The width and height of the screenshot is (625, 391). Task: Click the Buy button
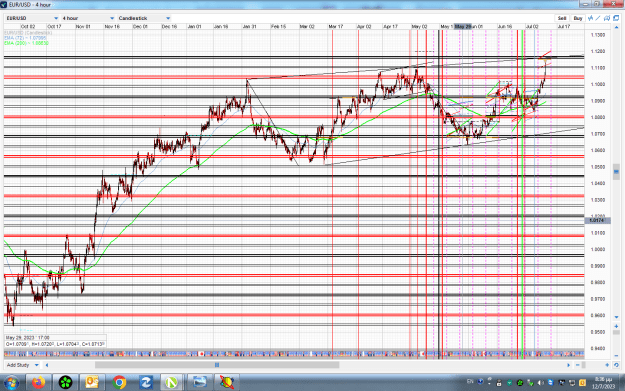tap(578, 18)
